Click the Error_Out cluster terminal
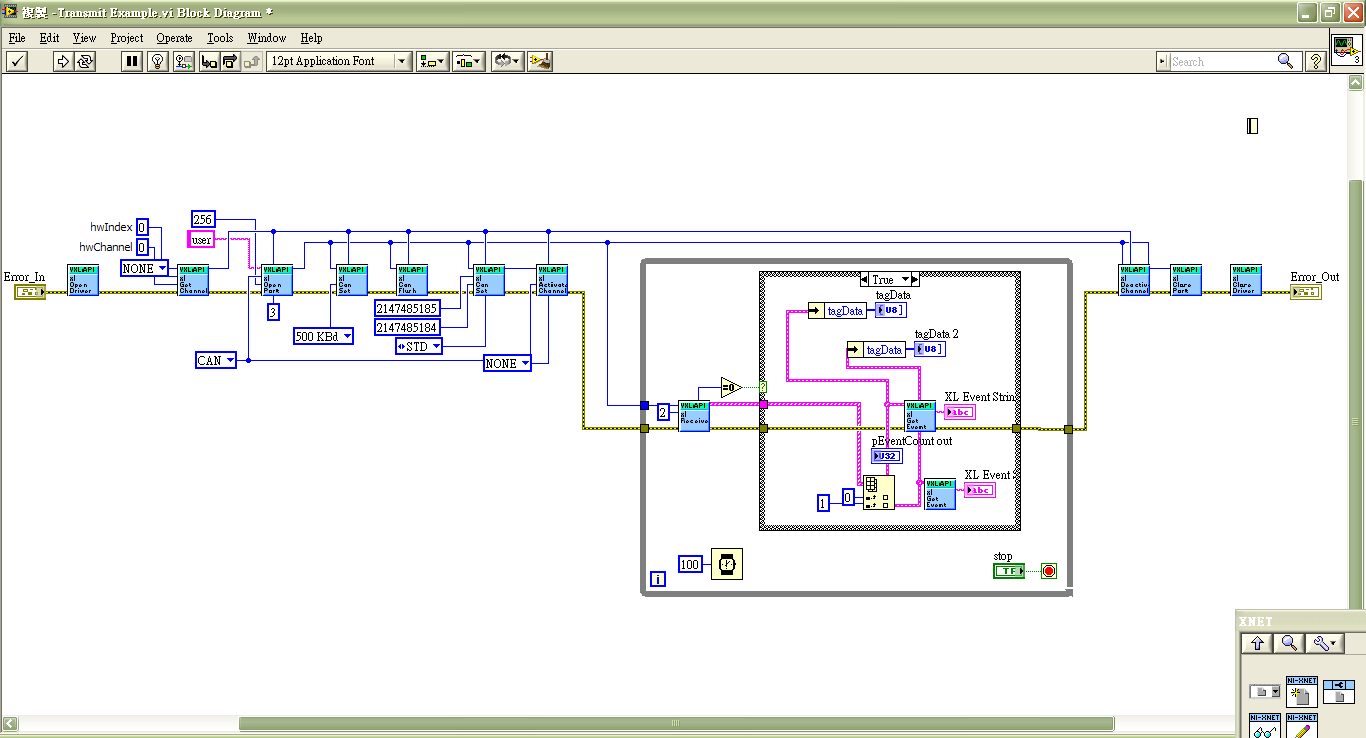1366x738 pixels. click(1306, 291)
